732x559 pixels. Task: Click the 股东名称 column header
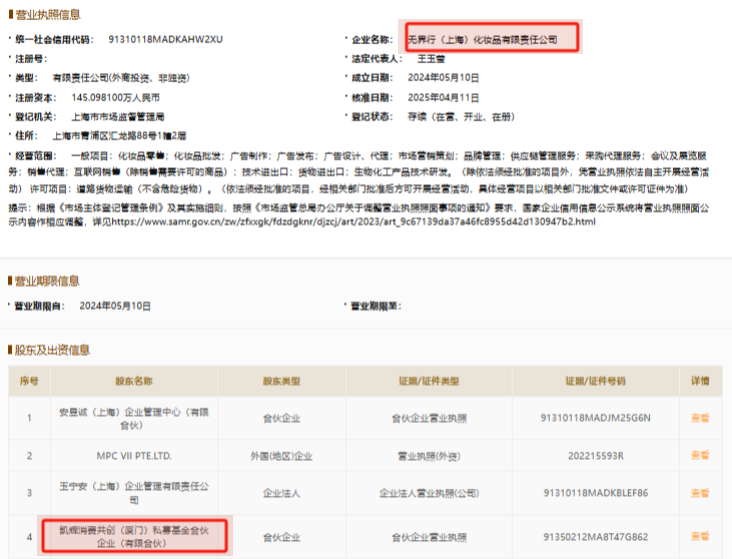134,381
